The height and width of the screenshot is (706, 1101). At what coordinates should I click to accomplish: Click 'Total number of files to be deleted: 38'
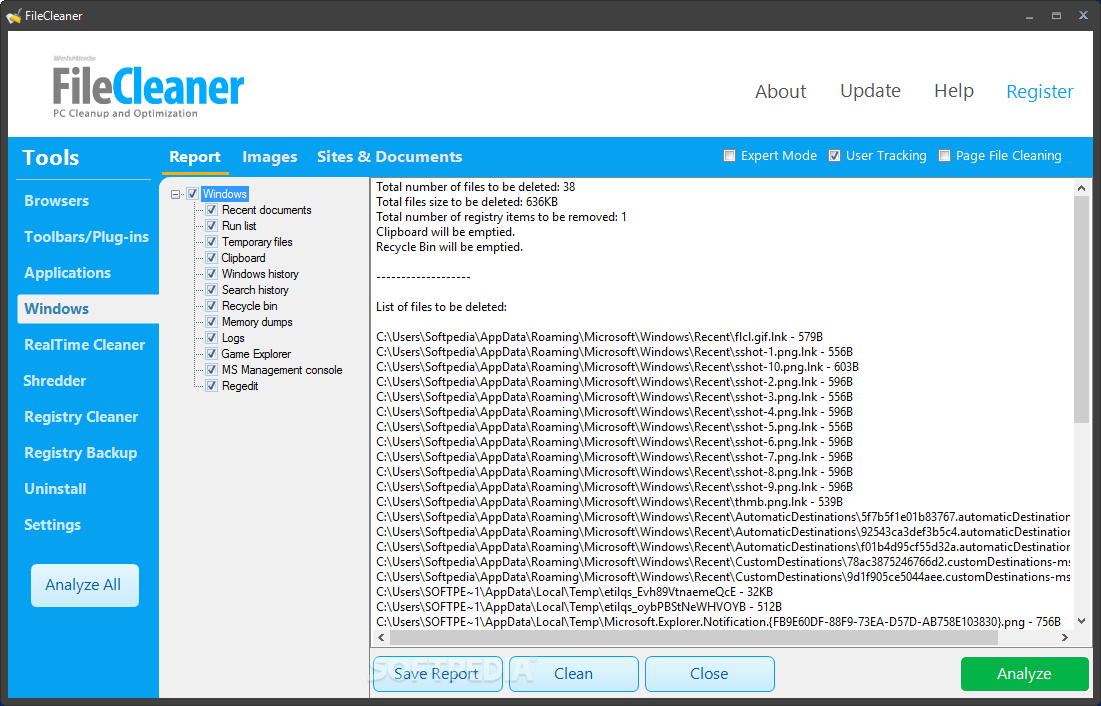tap(475, 187)
